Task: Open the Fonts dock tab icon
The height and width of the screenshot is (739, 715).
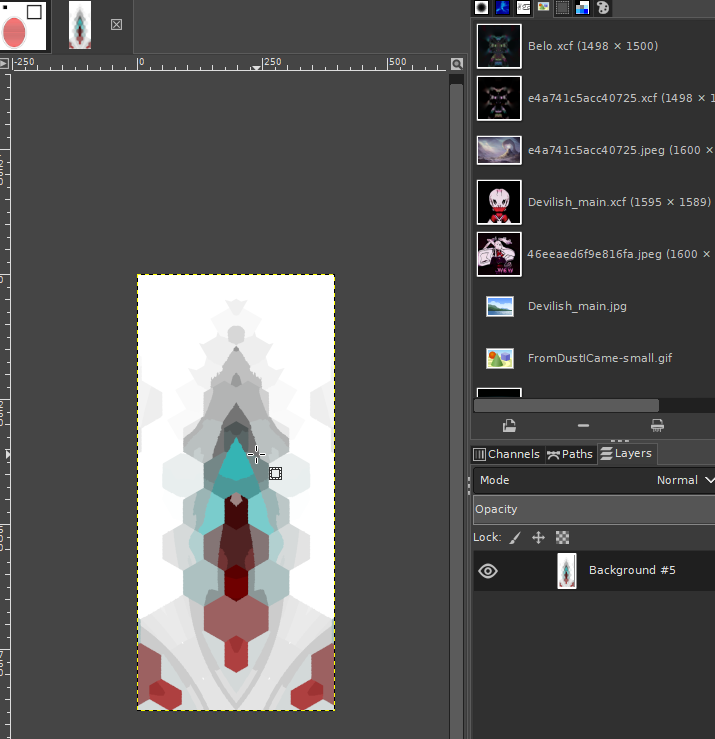Action: point(523,8)
